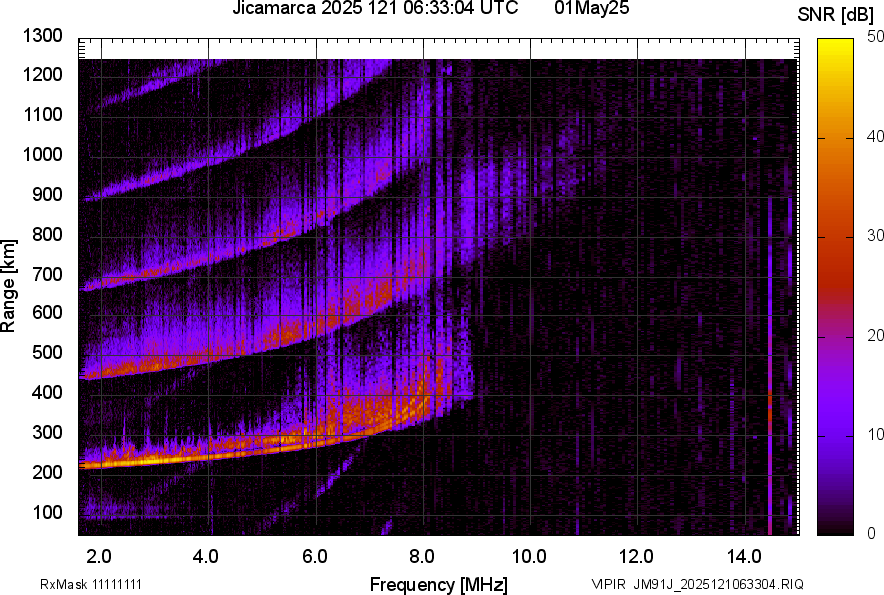Viewport: 884px width, 595px height.
Task: Click the 500 tick label on range axis
Action: 48,353
